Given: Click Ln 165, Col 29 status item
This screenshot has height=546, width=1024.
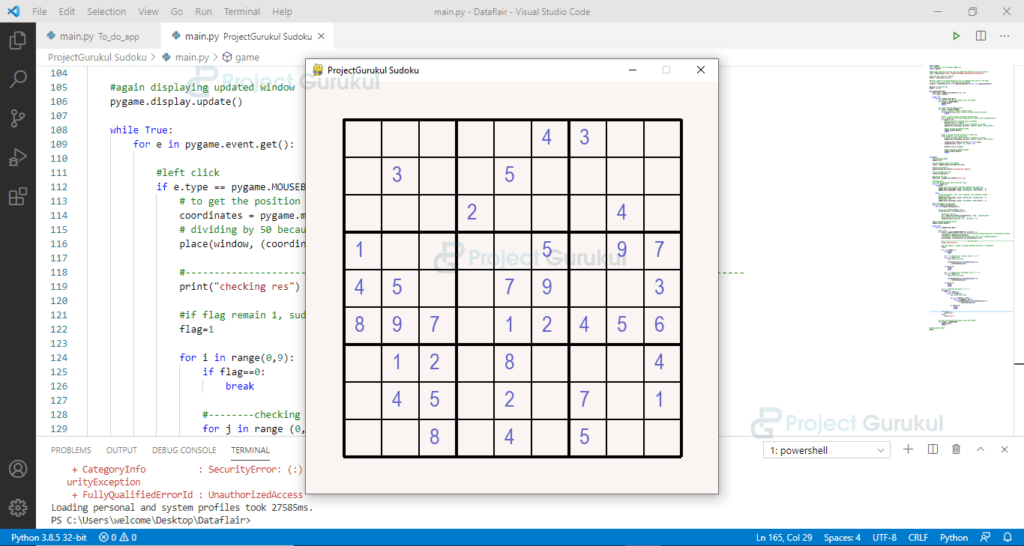Looking at the screenshot, I should pos(784,538).
